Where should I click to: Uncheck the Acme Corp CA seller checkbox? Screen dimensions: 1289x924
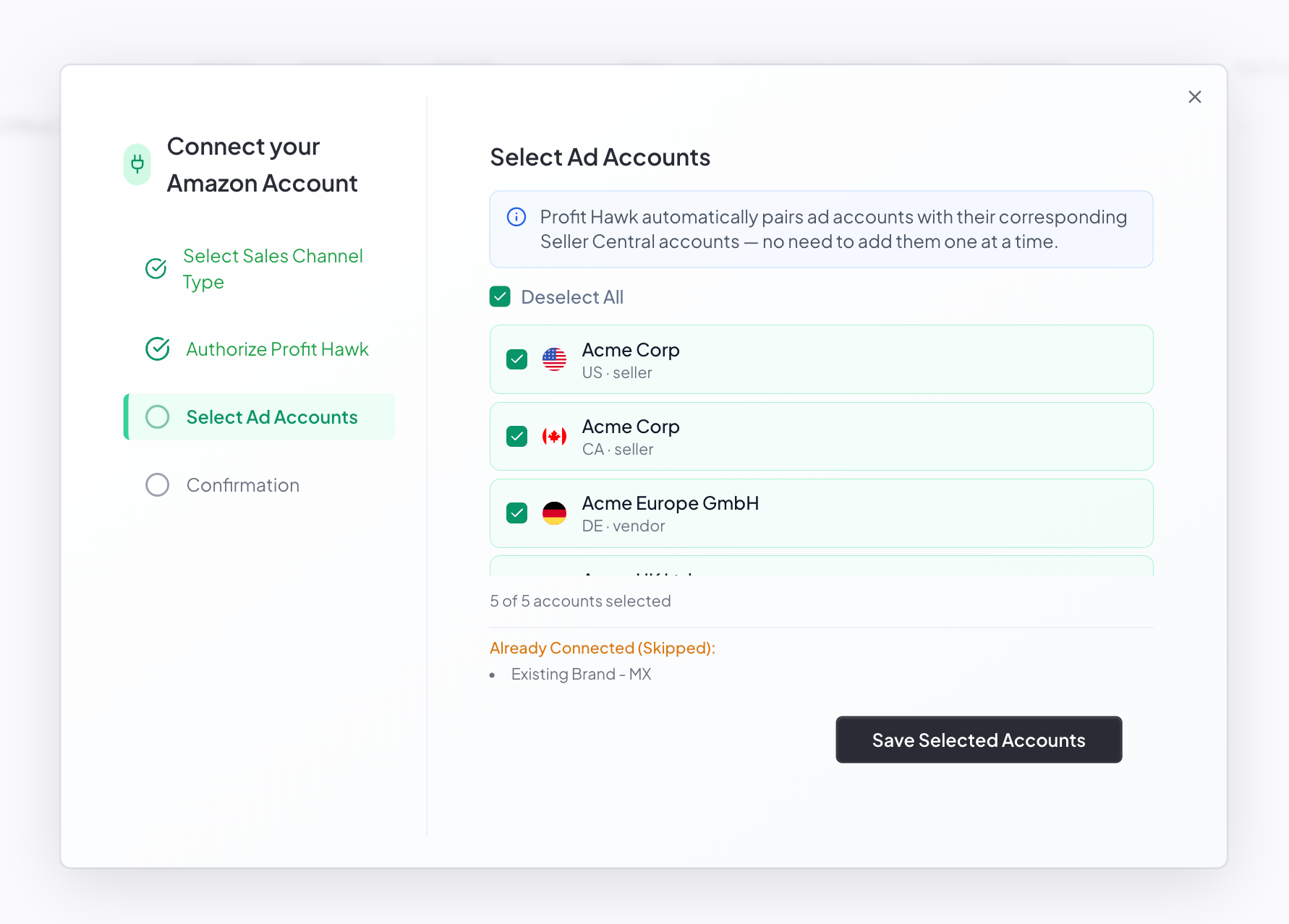pos(516,436)
